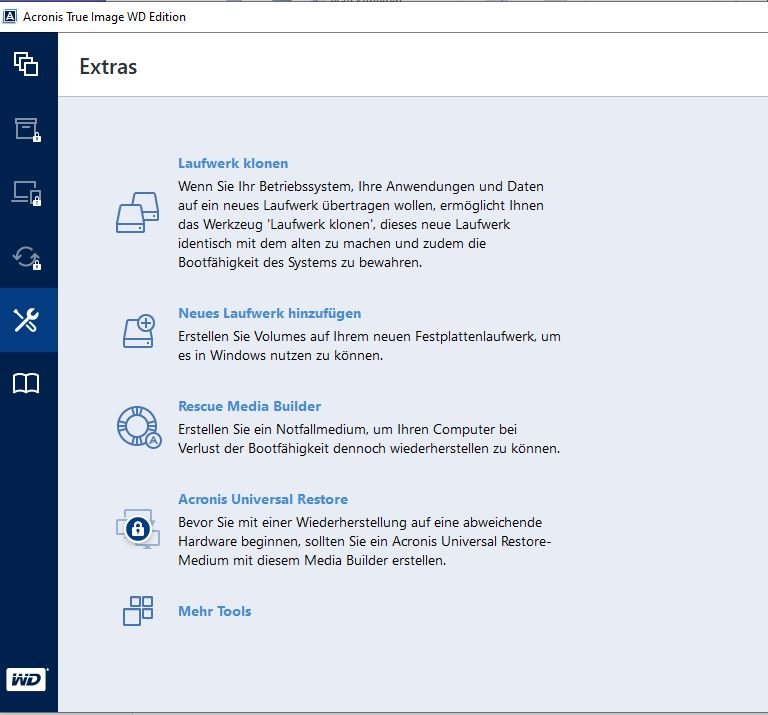
Task: Open 'Acronis Universal Restore' link
Action: tap(263, 499)
